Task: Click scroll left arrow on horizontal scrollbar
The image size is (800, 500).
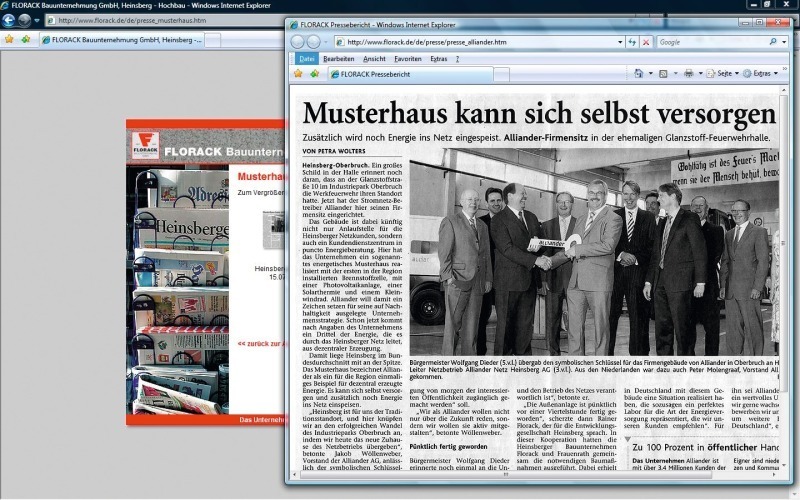Action: (x=294, y=474)
